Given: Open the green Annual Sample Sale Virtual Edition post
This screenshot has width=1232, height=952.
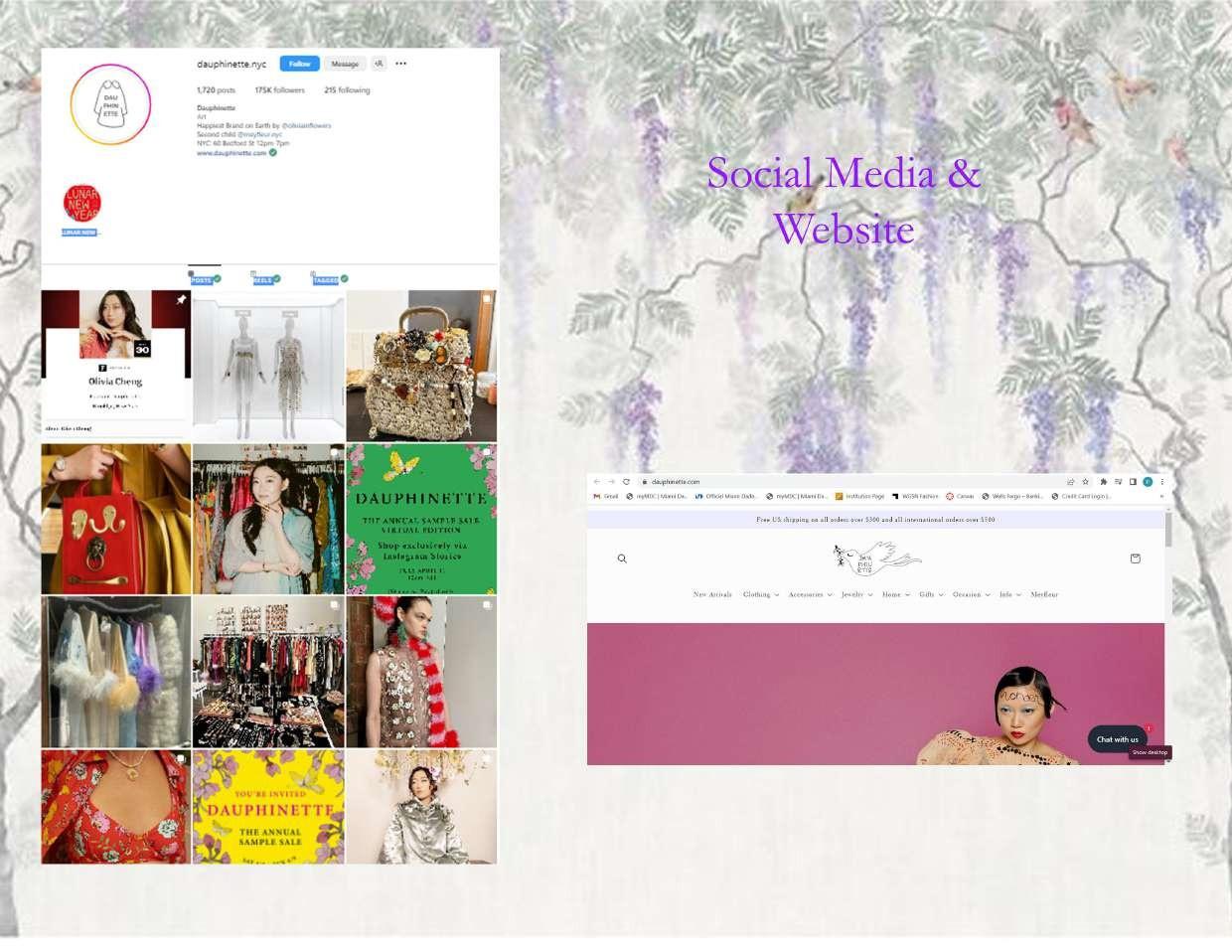Looking at the screenshot, I should point(421,519).
